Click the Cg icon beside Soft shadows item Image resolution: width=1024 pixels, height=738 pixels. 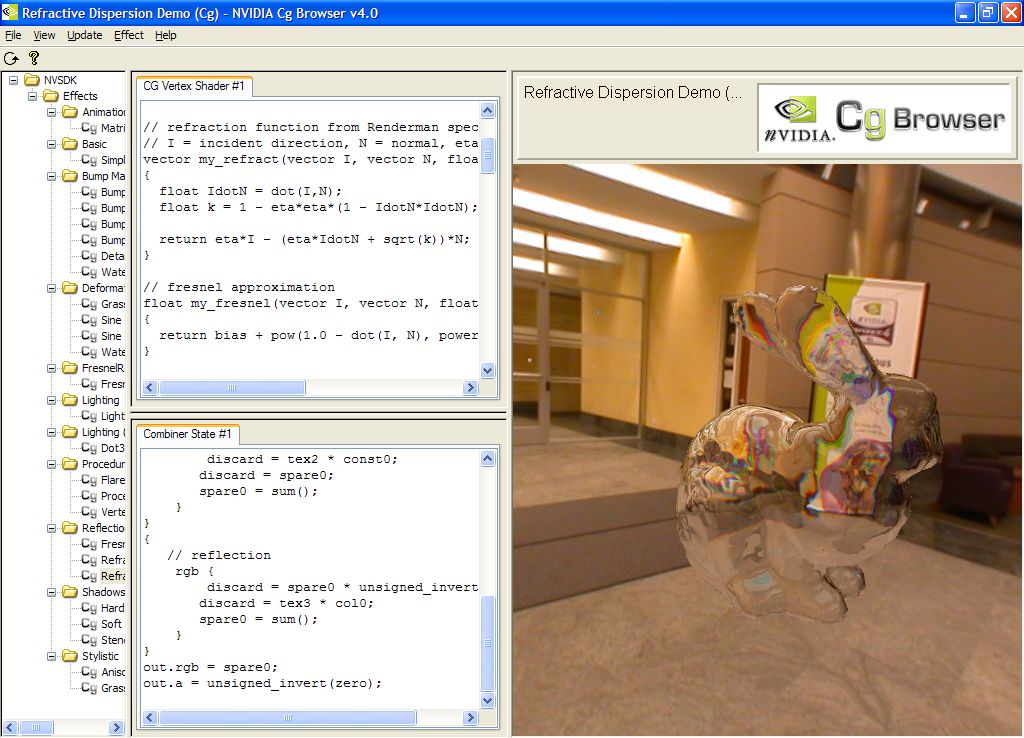(89, 624)
